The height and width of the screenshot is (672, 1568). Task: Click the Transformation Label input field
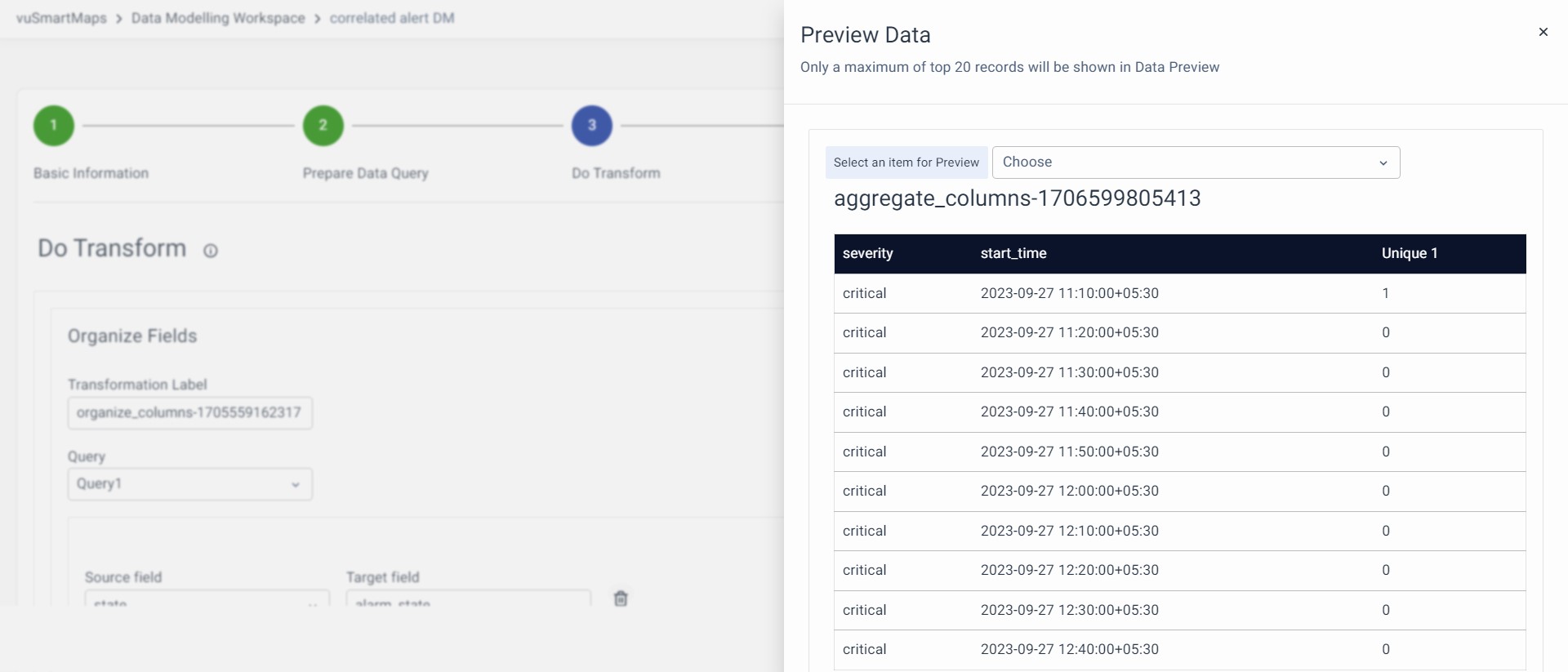[189, 413]
